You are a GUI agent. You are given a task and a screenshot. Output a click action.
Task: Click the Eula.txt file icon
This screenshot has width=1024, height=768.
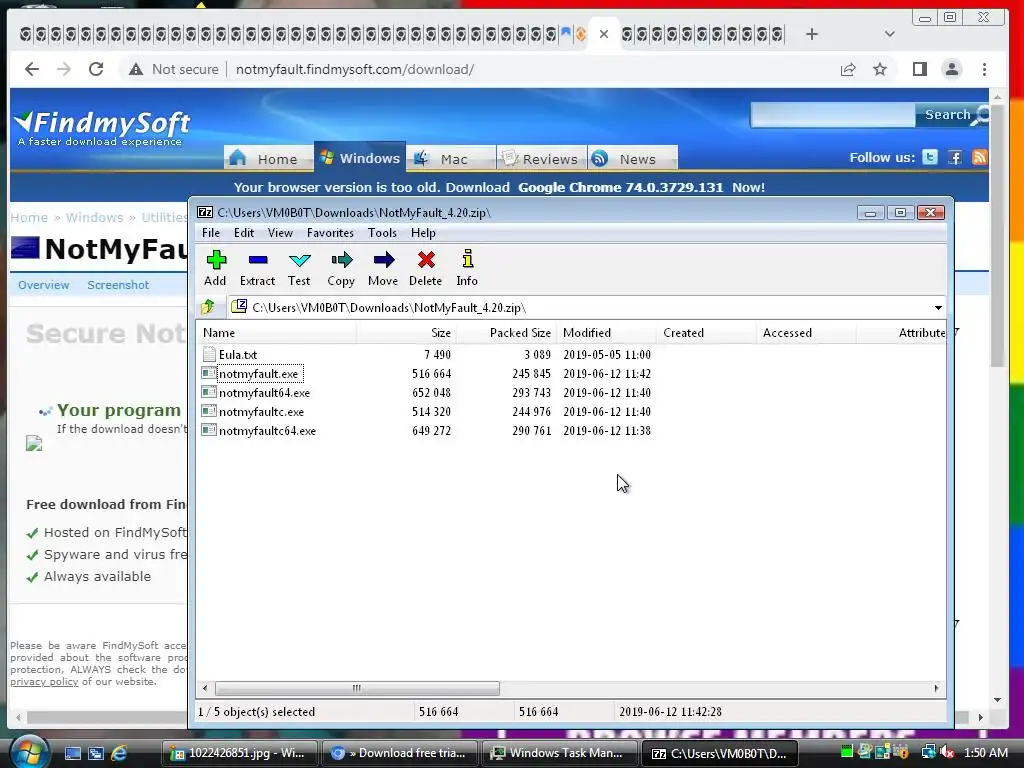pyautogui.click(x=209, y=355)
